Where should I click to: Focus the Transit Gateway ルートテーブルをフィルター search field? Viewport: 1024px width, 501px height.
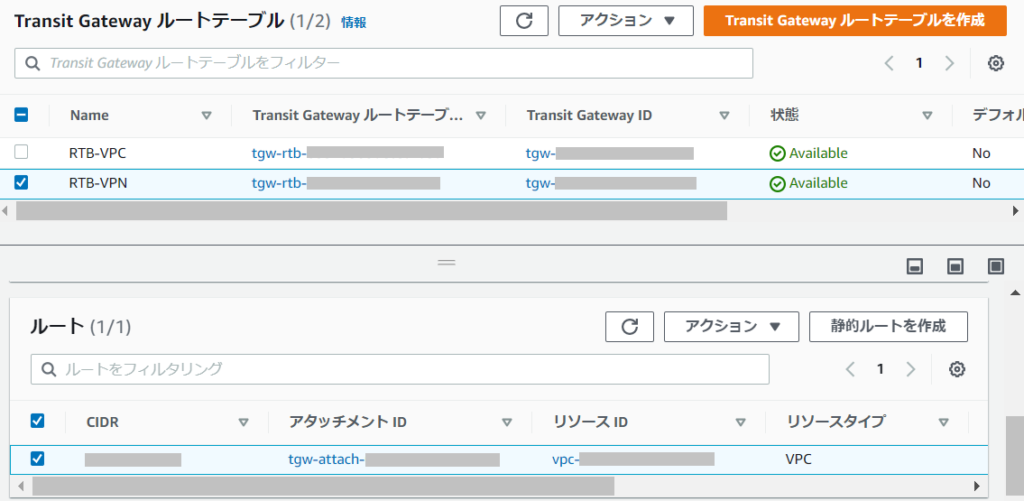(x=384, y=63)
